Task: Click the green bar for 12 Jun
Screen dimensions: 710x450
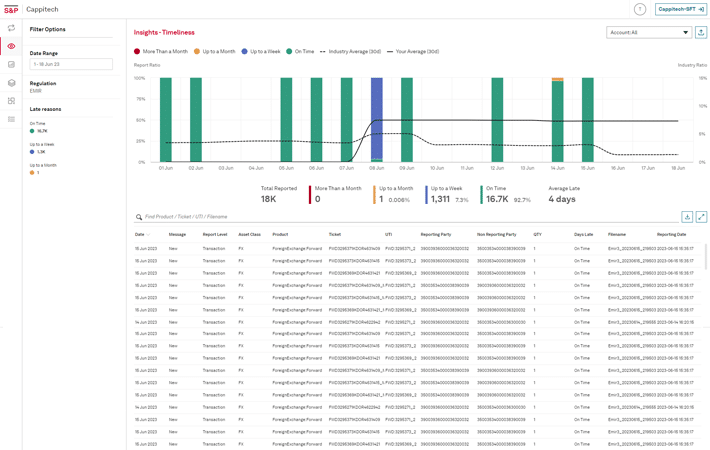Action: click(497, 120)
